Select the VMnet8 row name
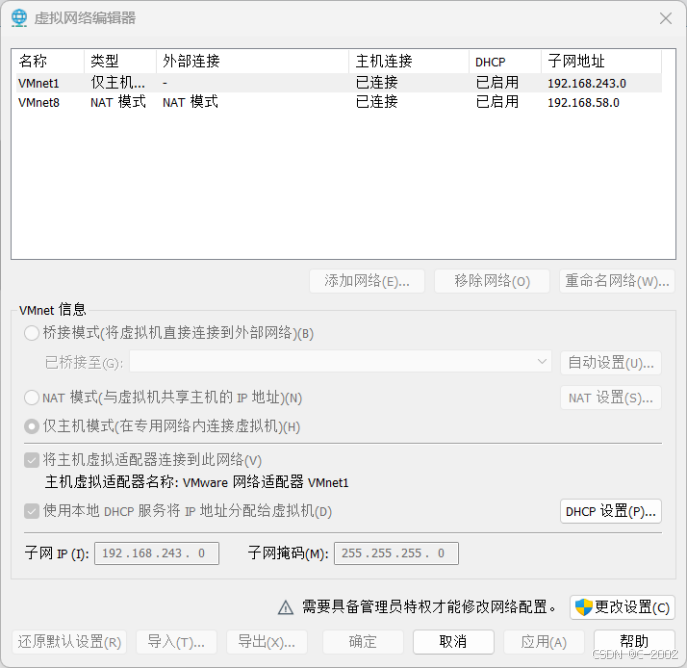The height and width of the screenshot is (668, 688). tap(39, 102)
